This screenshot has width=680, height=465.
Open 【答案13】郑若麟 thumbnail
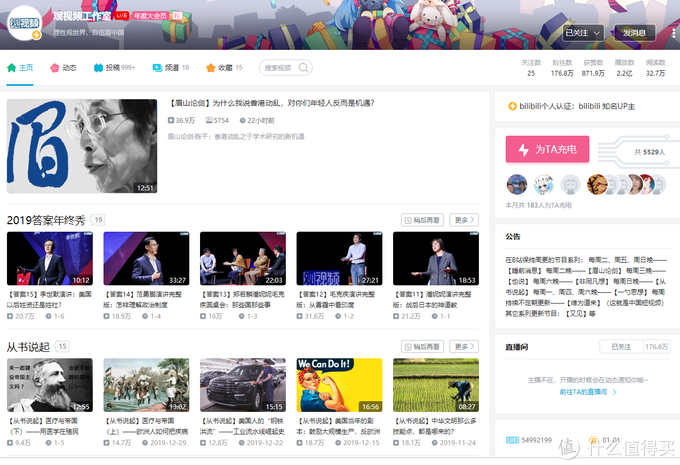pos(243,259)
